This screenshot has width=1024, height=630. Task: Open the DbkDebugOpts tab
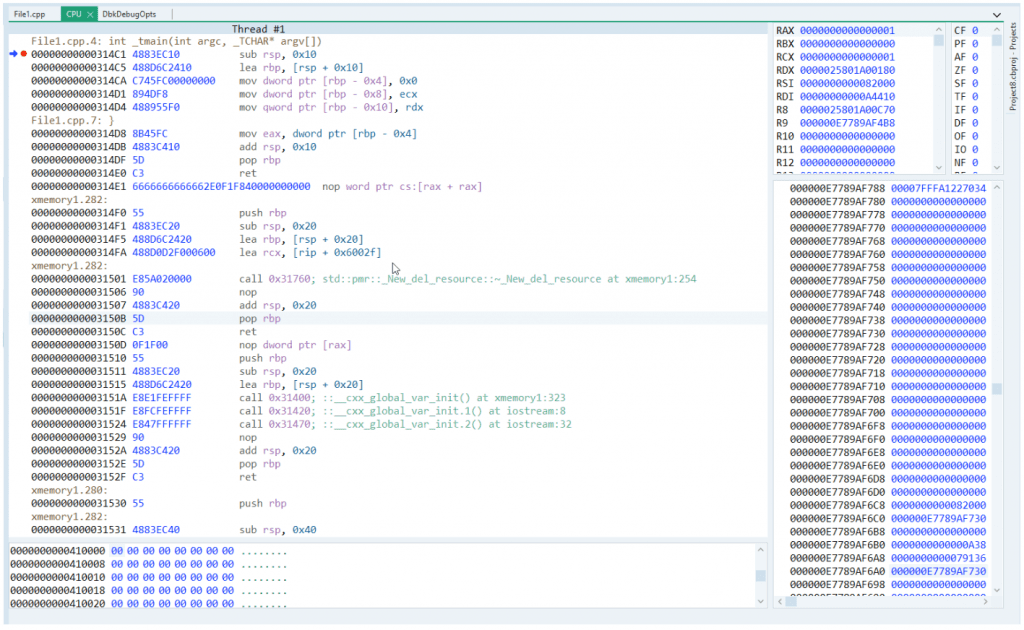pyautogui.click(x=129, y=14)
